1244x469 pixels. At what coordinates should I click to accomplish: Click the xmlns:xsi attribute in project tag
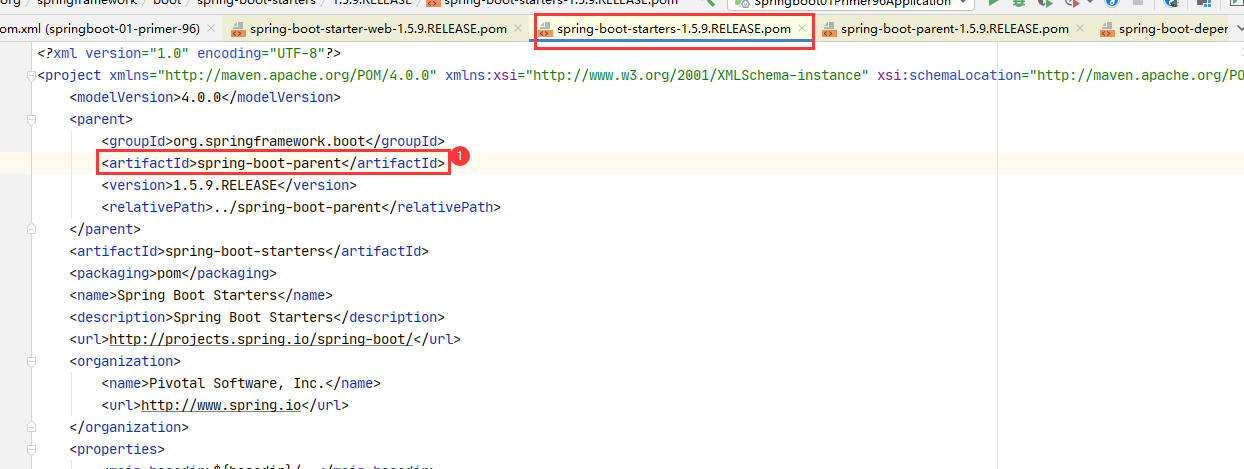[x=657, y=75]
